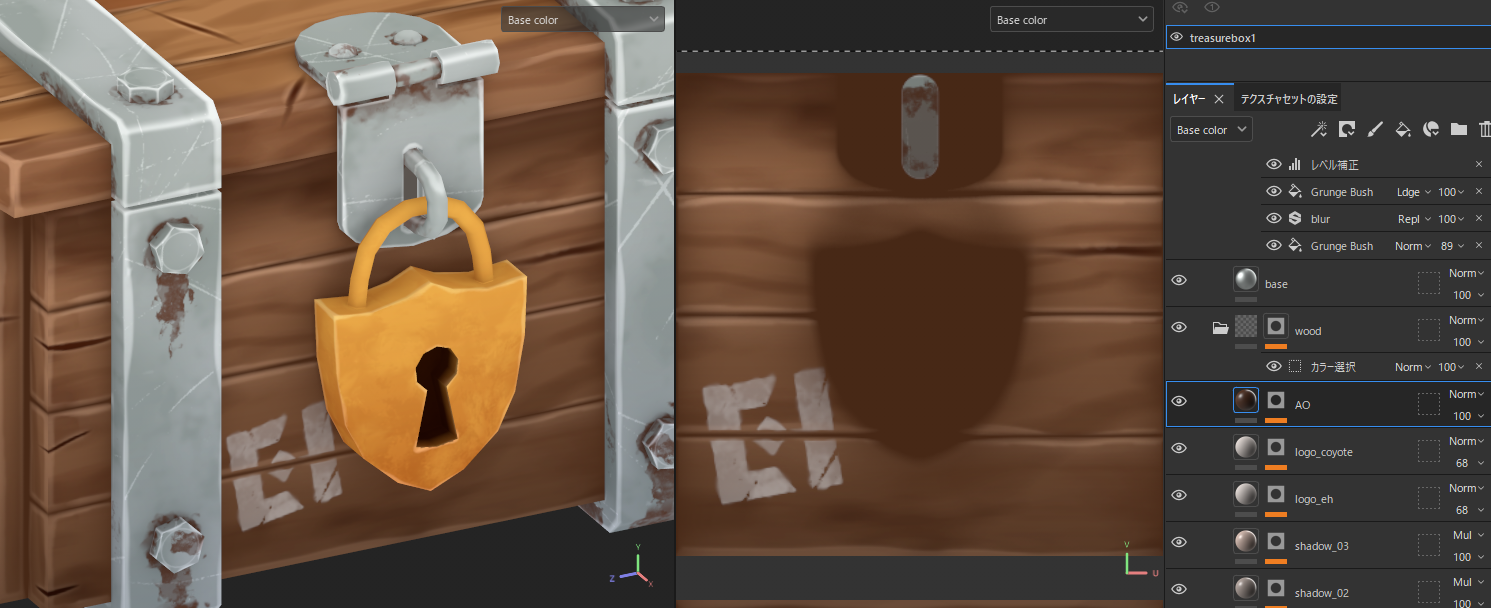Screen dimensions: 1491x608
Task: Click the wood folder icon to collapse group
Action: pos(1220,328)
